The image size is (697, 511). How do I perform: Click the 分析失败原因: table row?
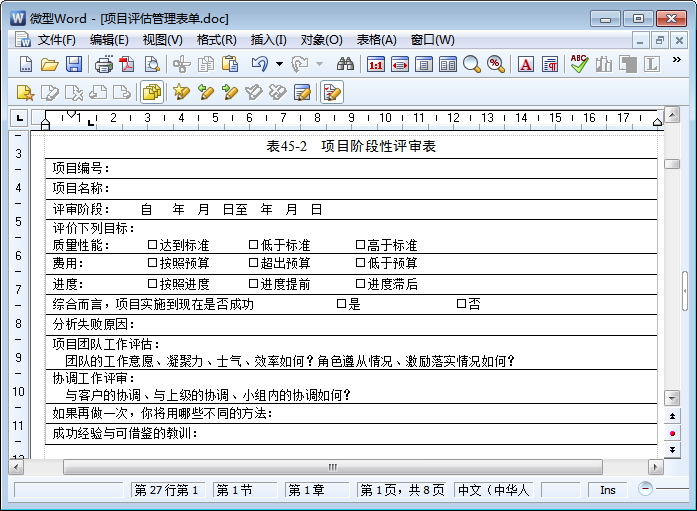point(351,324)
